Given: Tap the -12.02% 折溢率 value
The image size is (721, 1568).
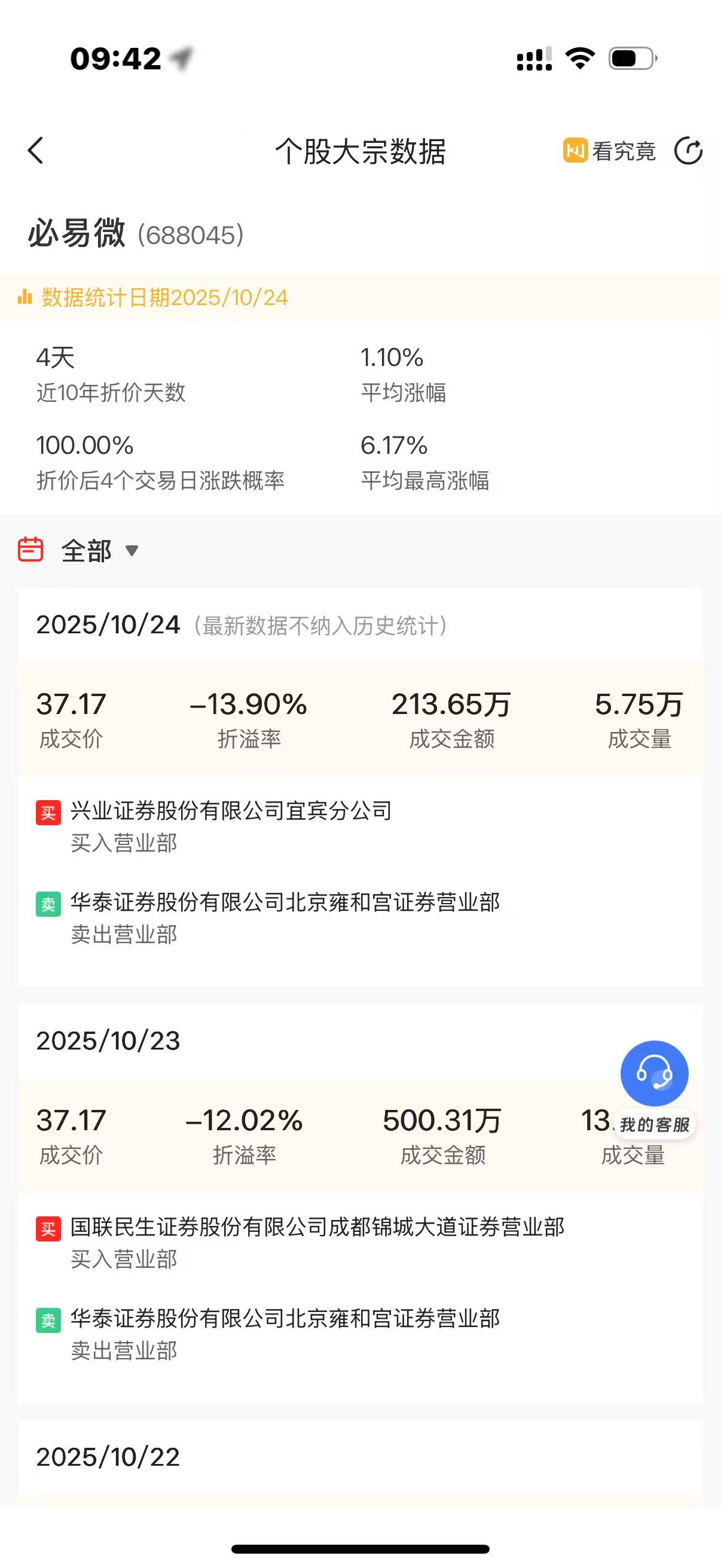Looking at the screenshot, I should [x=244, y=1121].
